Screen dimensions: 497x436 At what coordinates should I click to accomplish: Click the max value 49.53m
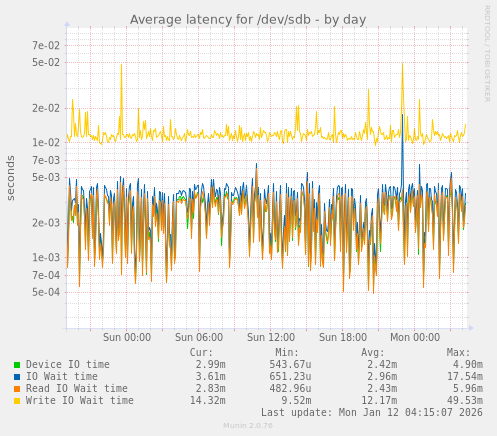(465, 400)
